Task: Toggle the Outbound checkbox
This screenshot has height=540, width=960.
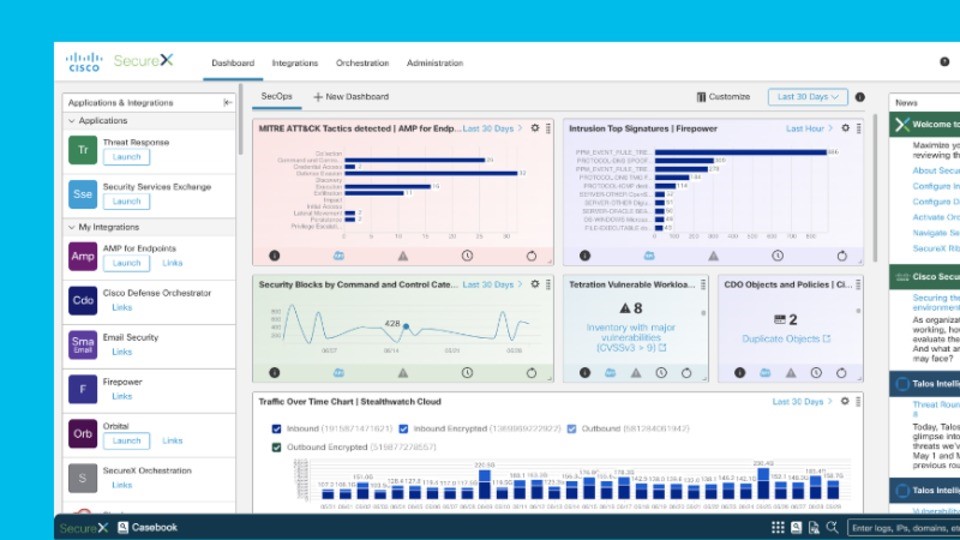Action: click(x=572, y=429)
